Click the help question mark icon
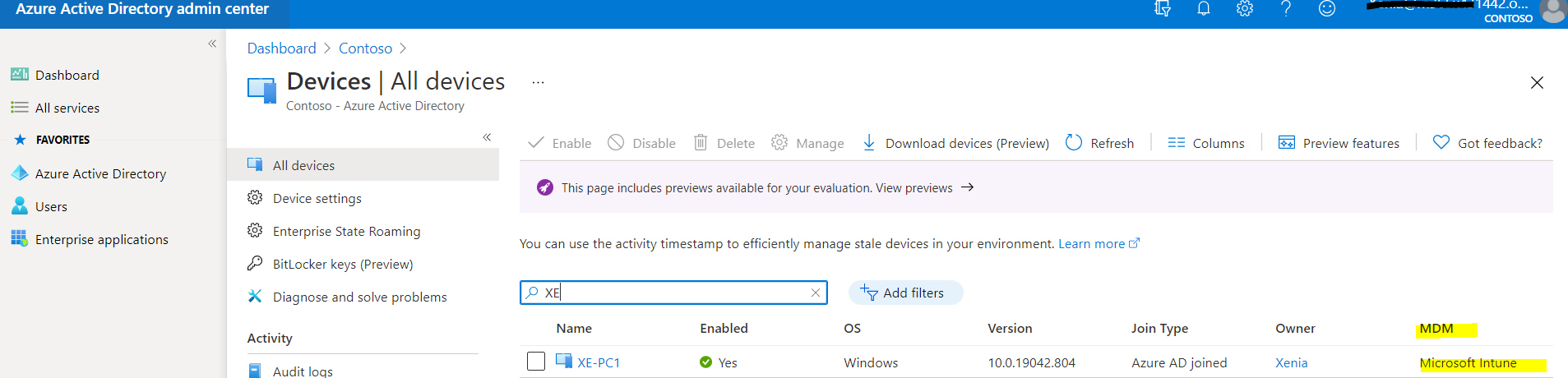Screen dimensions: 1568x378 click(1286, 9)
